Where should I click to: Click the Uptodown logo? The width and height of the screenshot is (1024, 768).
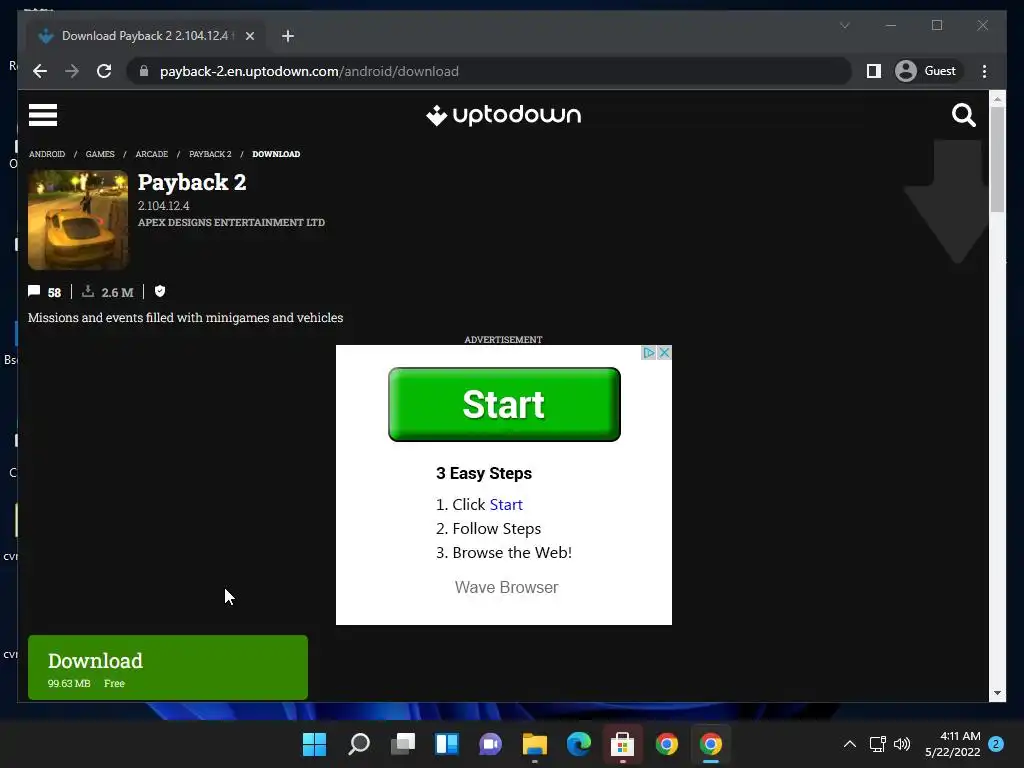coord(503,115)
